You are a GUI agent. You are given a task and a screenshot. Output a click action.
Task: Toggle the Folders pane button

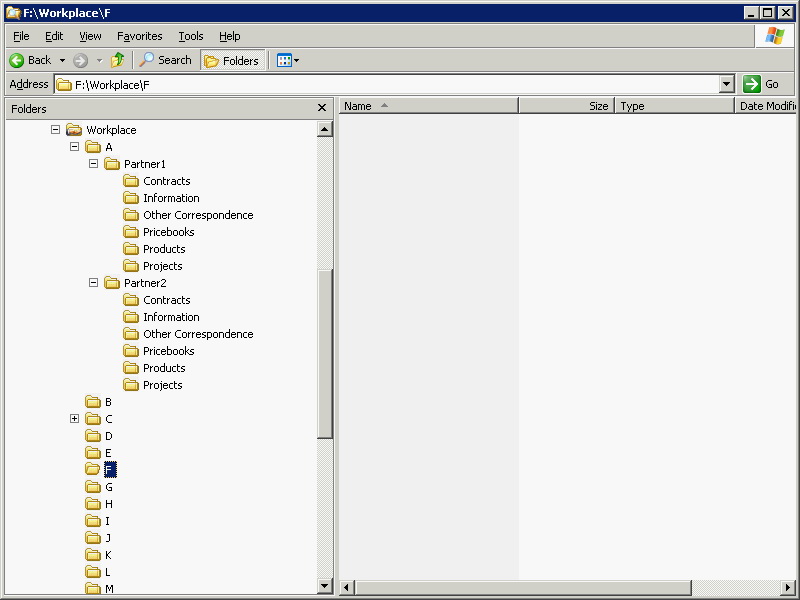pyautogui.click(x=232, y=60)
